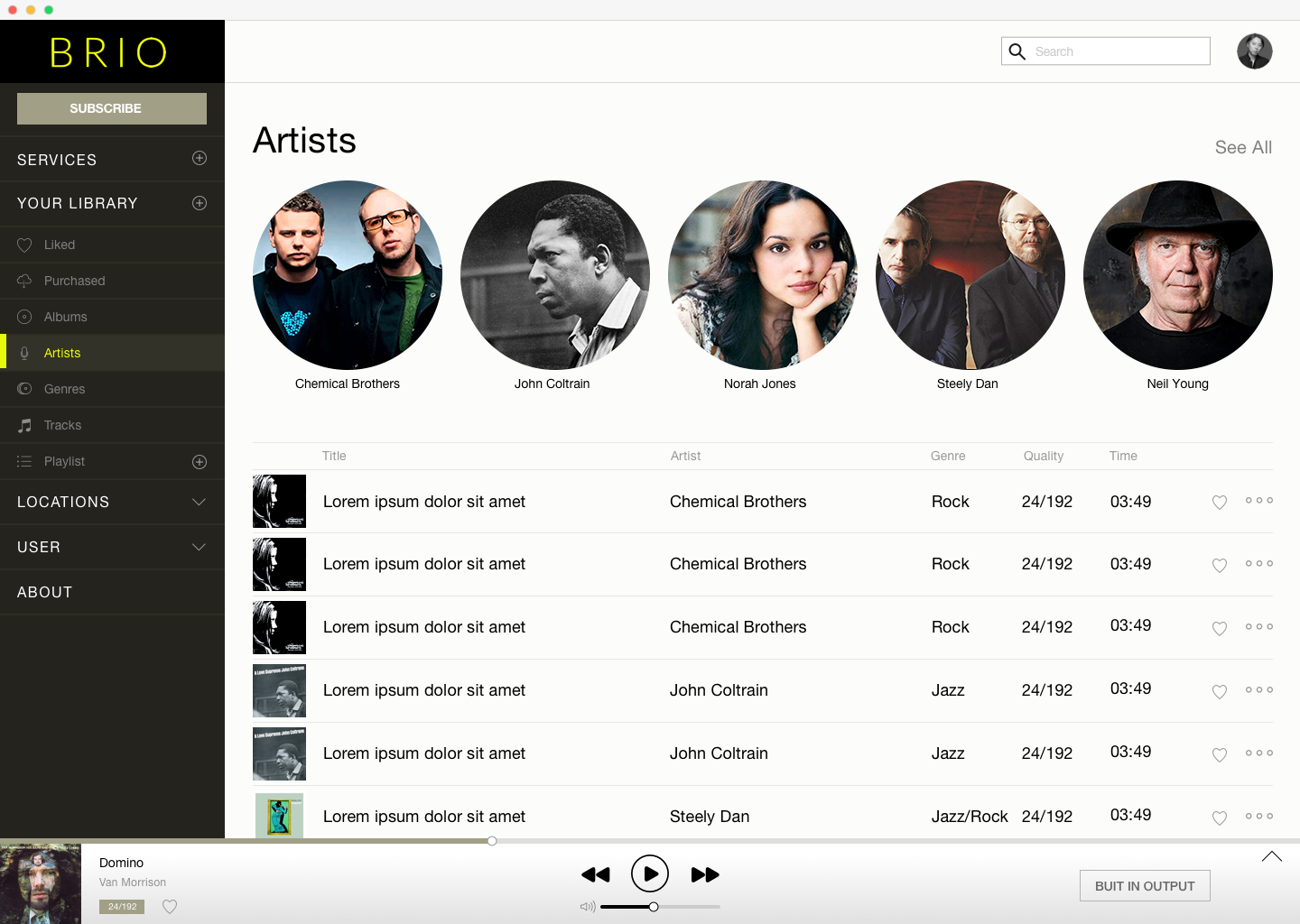Image resolution: width=1300 pixels, height=924 pixels.
Task: Click the Genres icon in sidebar
Action: point(24,389)
